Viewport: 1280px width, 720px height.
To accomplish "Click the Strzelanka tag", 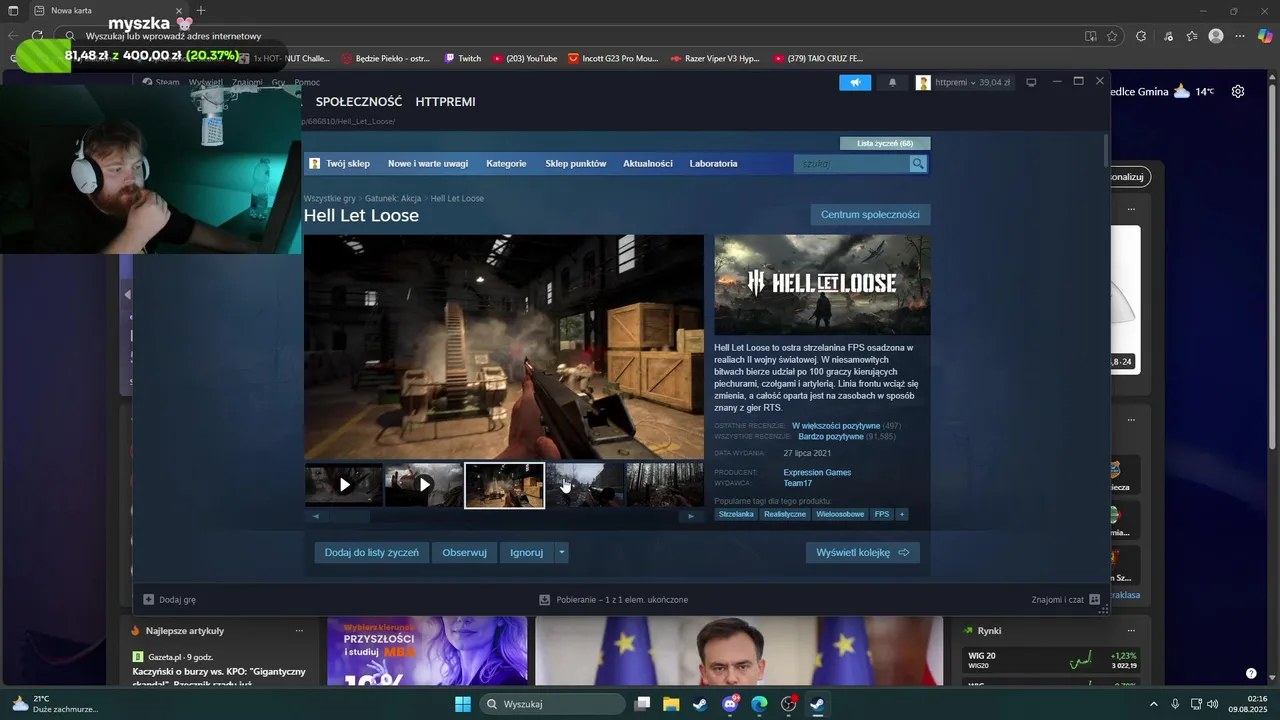I will [736, 514].
